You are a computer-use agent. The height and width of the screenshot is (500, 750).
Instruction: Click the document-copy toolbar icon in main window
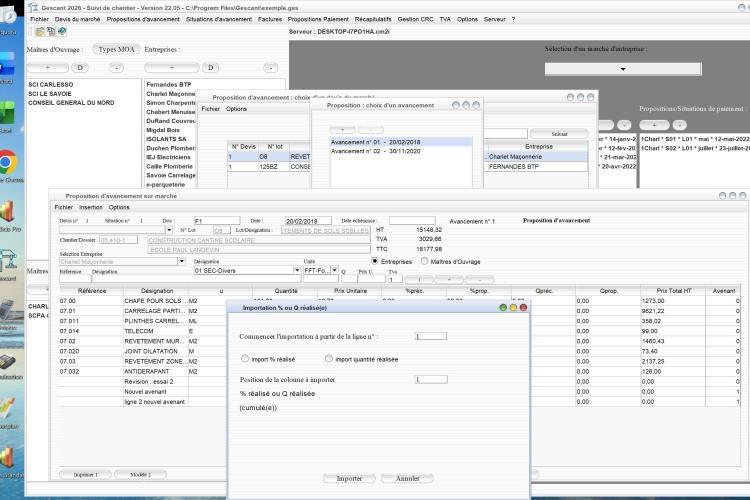click(x=51, y=32)
